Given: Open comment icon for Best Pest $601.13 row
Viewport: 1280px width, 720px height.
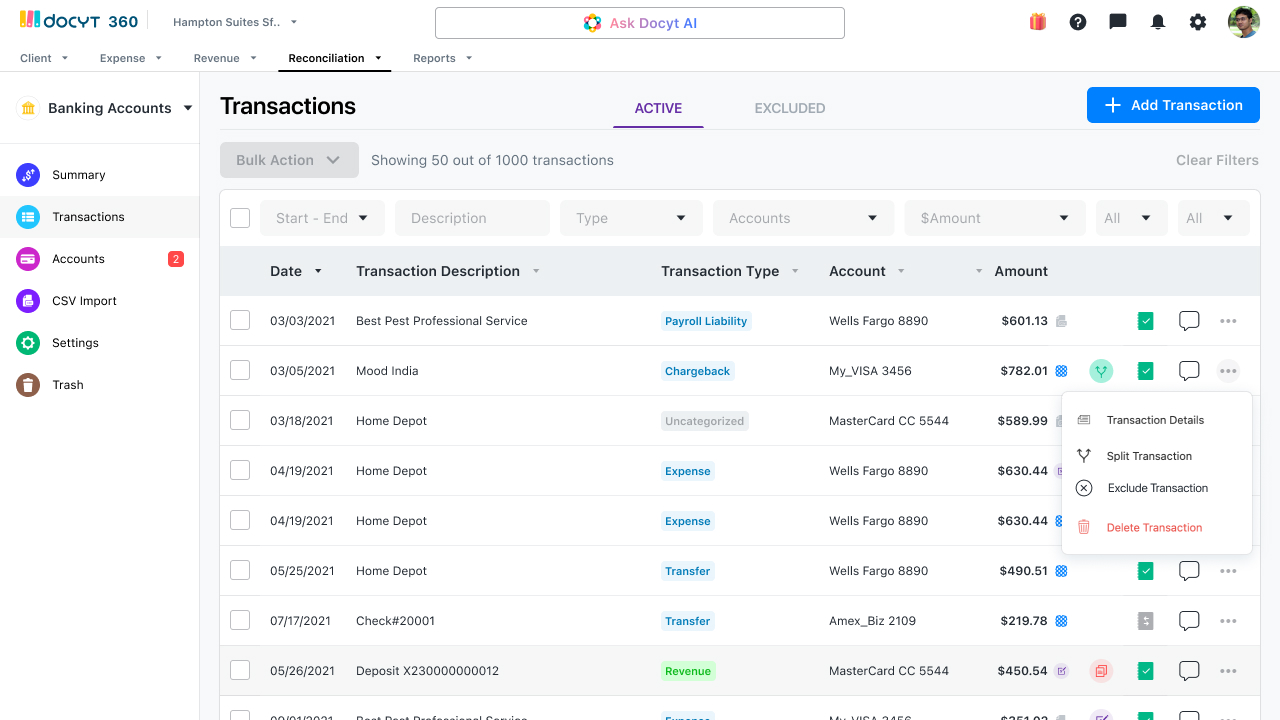Looking at the screenshot, I should tap(1189, 321).
